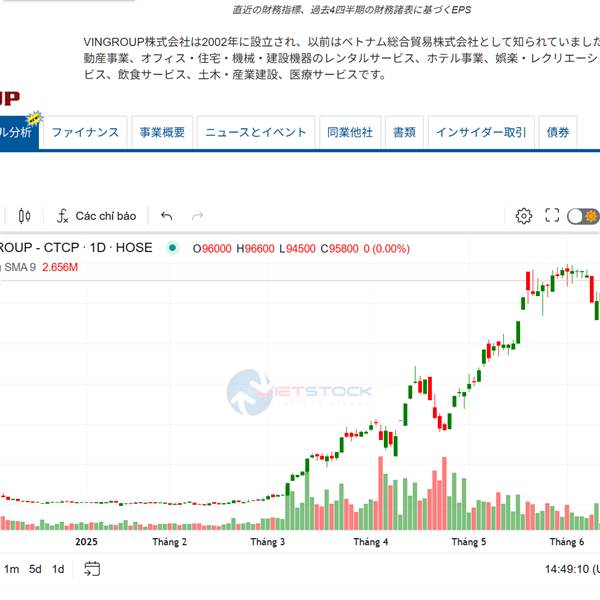Viewport: 600px width, 600px height.
Task: Click the 0 (0.00%) change value
Action: tap(386, 249)
